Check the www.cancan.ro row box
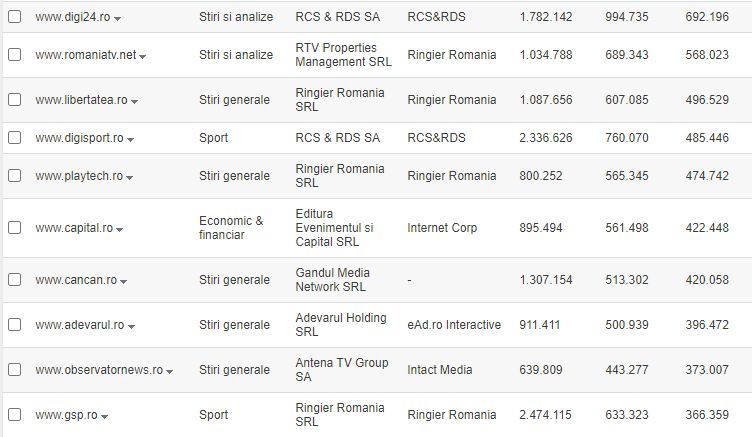Image resolution: width=752 pixels, height=437 pixels. pyautogui.click(x=15, y=280)
